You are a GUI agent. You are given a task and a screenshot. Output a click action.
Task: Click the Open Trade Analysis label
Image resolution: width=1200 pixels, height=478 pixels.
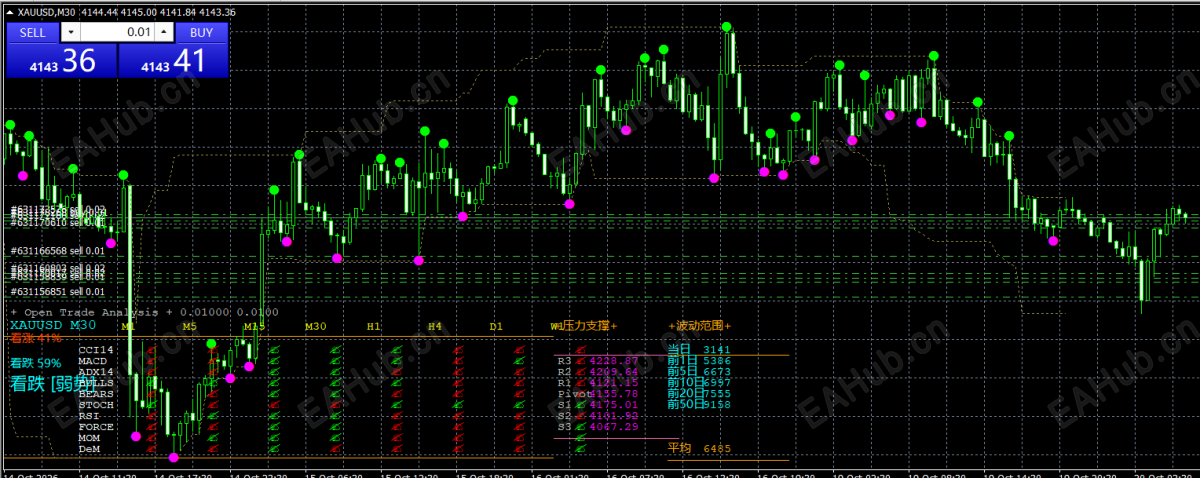90,313
